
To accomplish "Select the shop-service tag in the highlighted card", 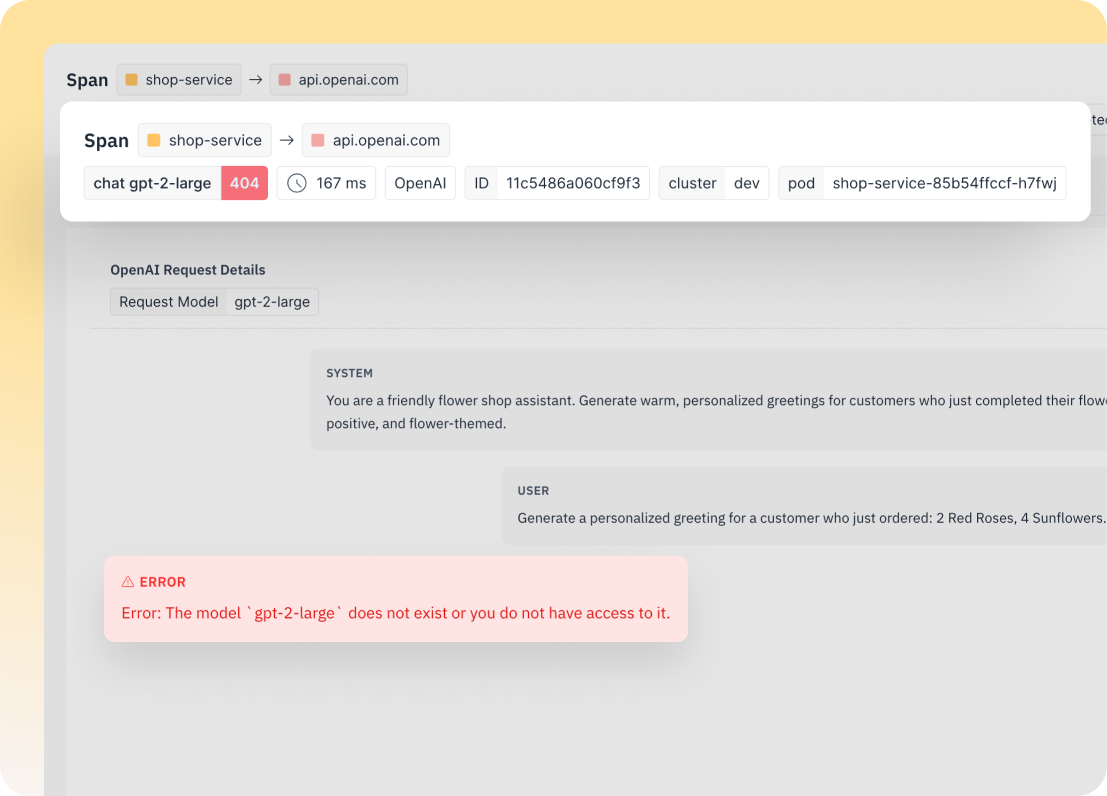I will pos(205,141).
